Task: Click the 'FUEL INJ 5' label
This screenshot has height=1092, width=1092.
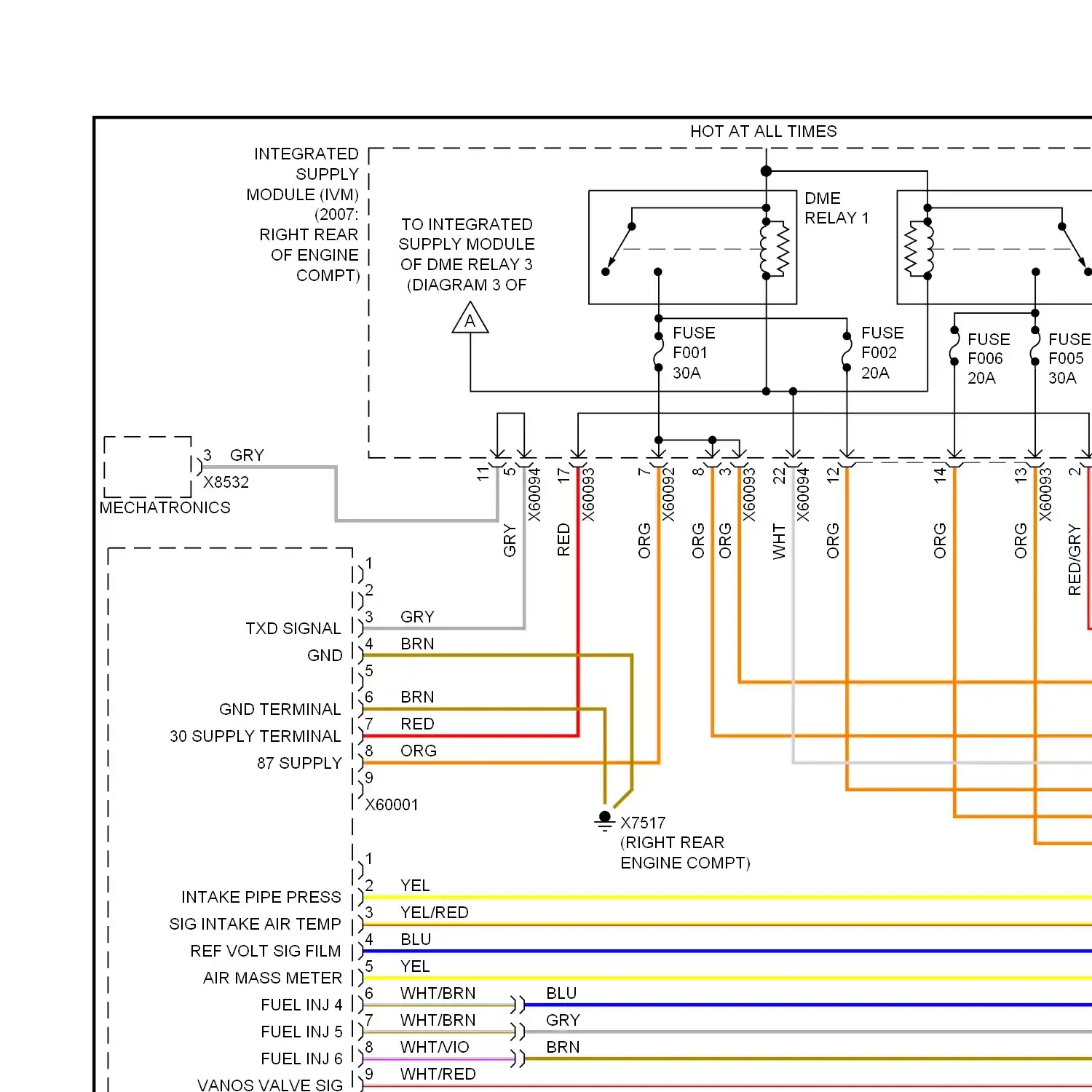Action: pyautogui.click(x=301, y=1032)
